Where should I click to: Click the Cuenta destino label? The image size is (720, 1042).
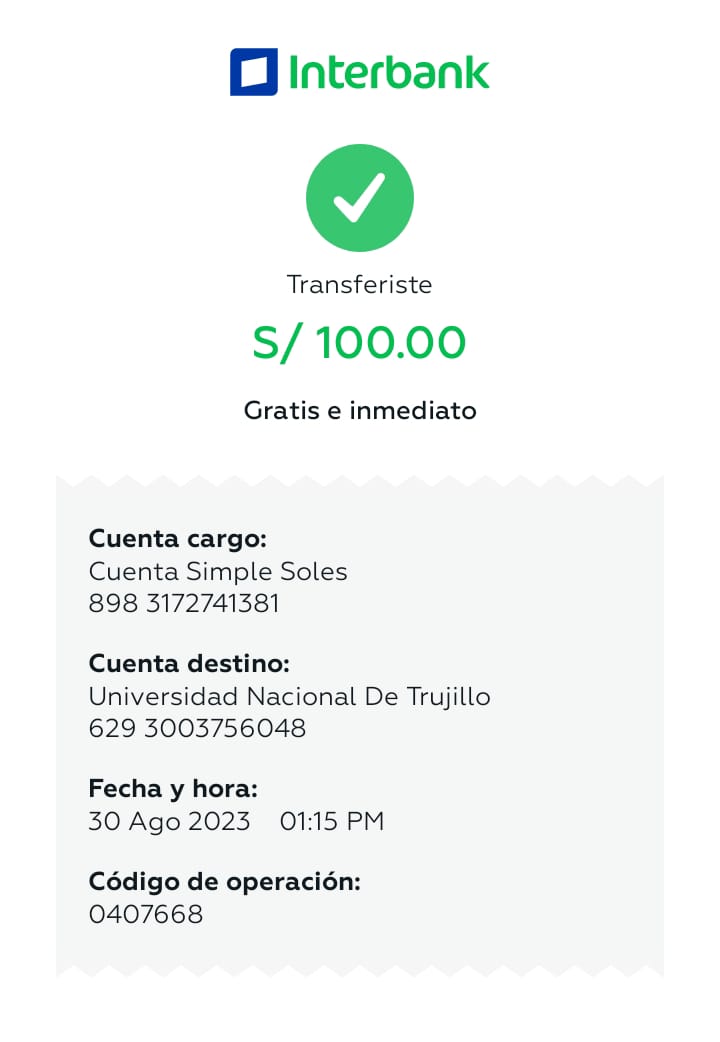[189, 664]
